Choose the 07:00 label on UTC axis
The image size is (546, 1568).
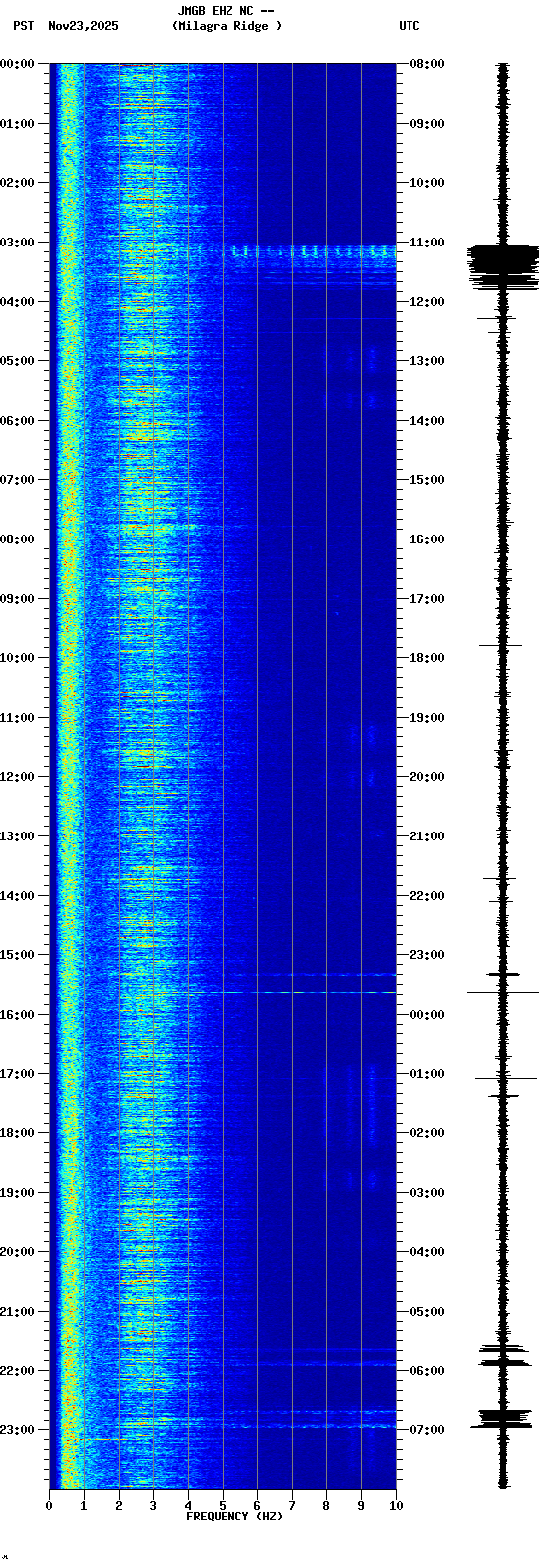coord(426,1430)
